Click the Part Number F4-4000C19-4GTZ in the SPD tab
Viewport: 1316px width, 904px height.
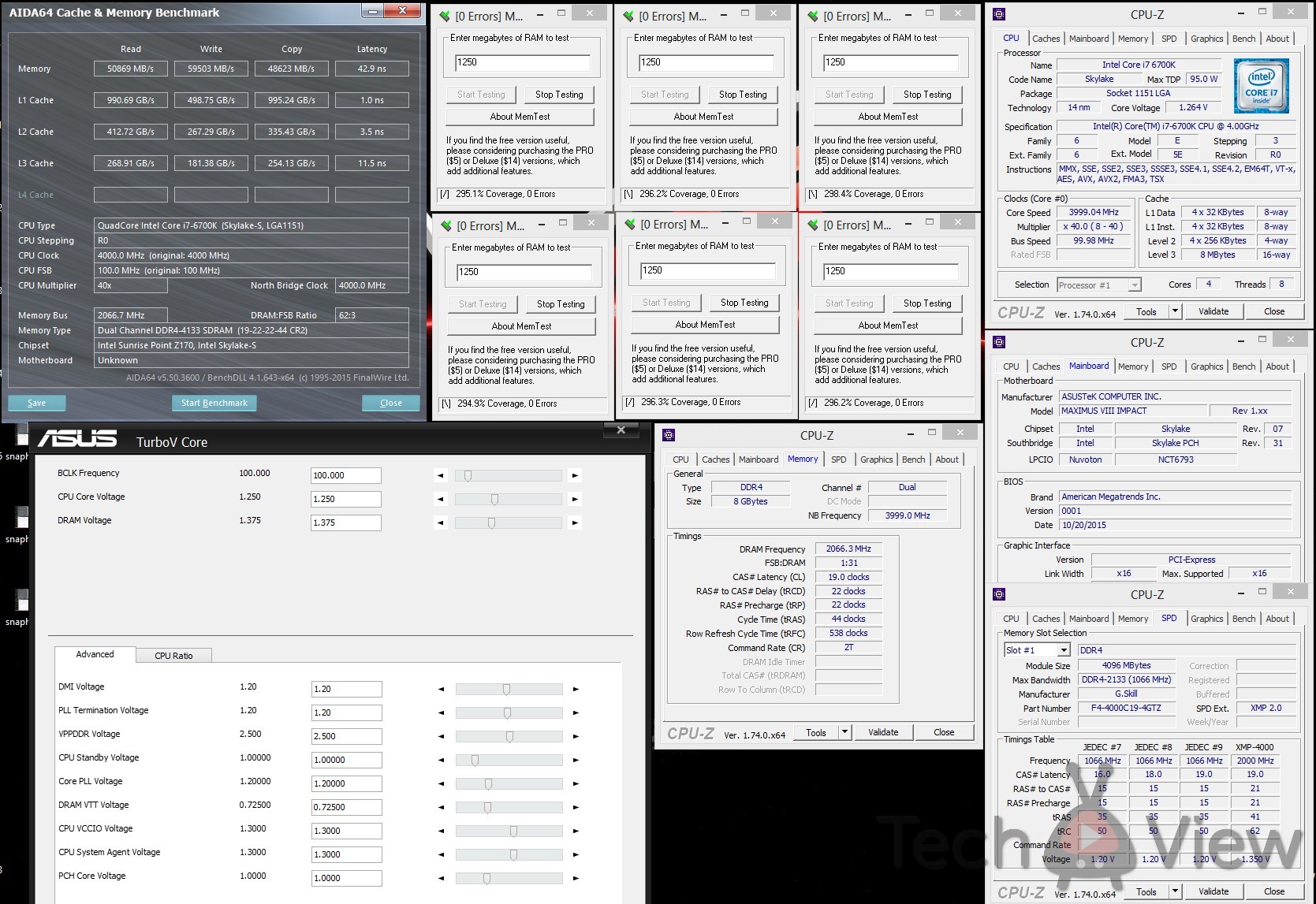[x=1126, y=708]
